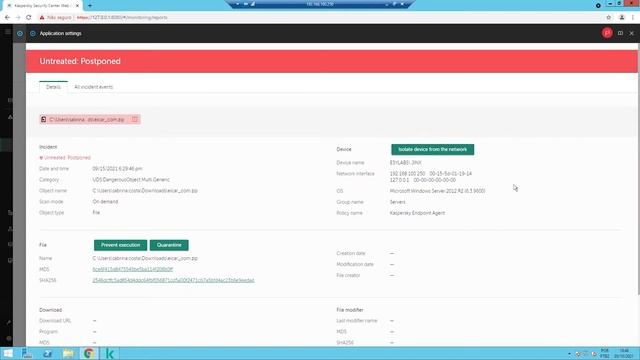Click the not secure warning icon
640x360 pixels.
point(42,18)
